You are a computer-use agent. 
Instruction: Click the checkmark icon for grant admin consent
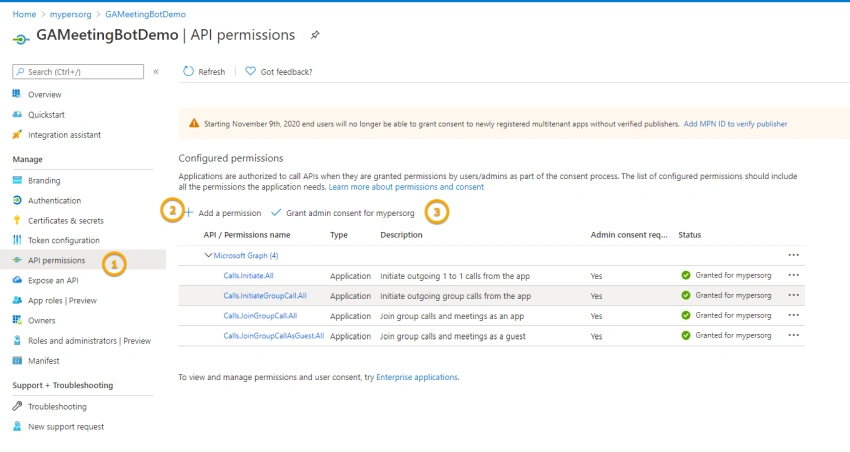point(276,212)
